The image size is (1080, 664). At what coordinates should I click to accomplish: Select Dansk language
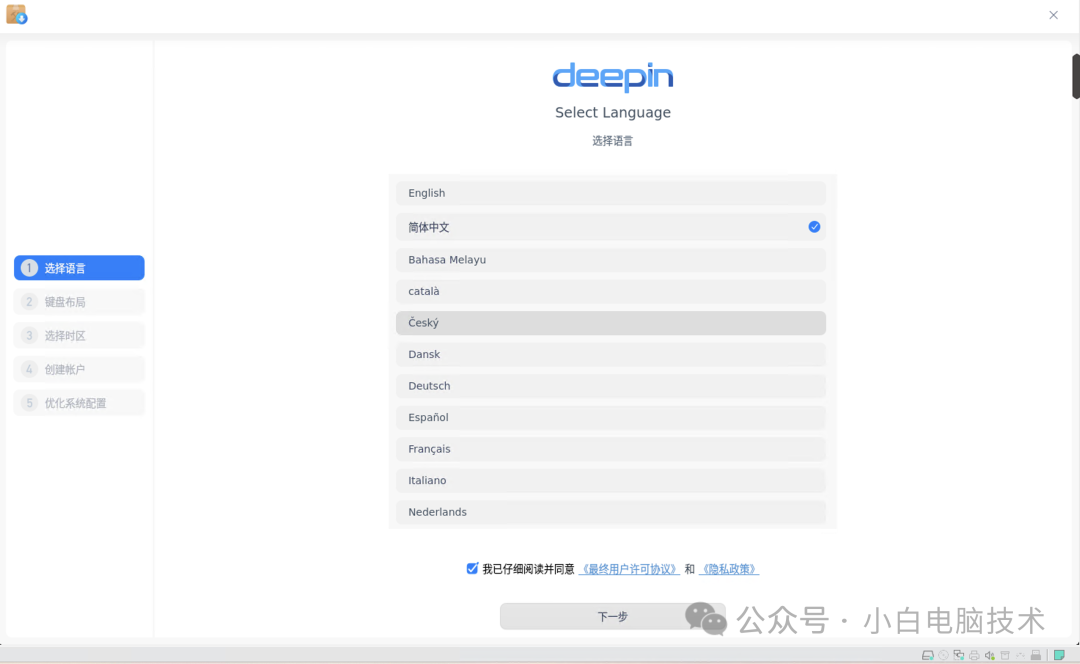click(x=610, y=355)
